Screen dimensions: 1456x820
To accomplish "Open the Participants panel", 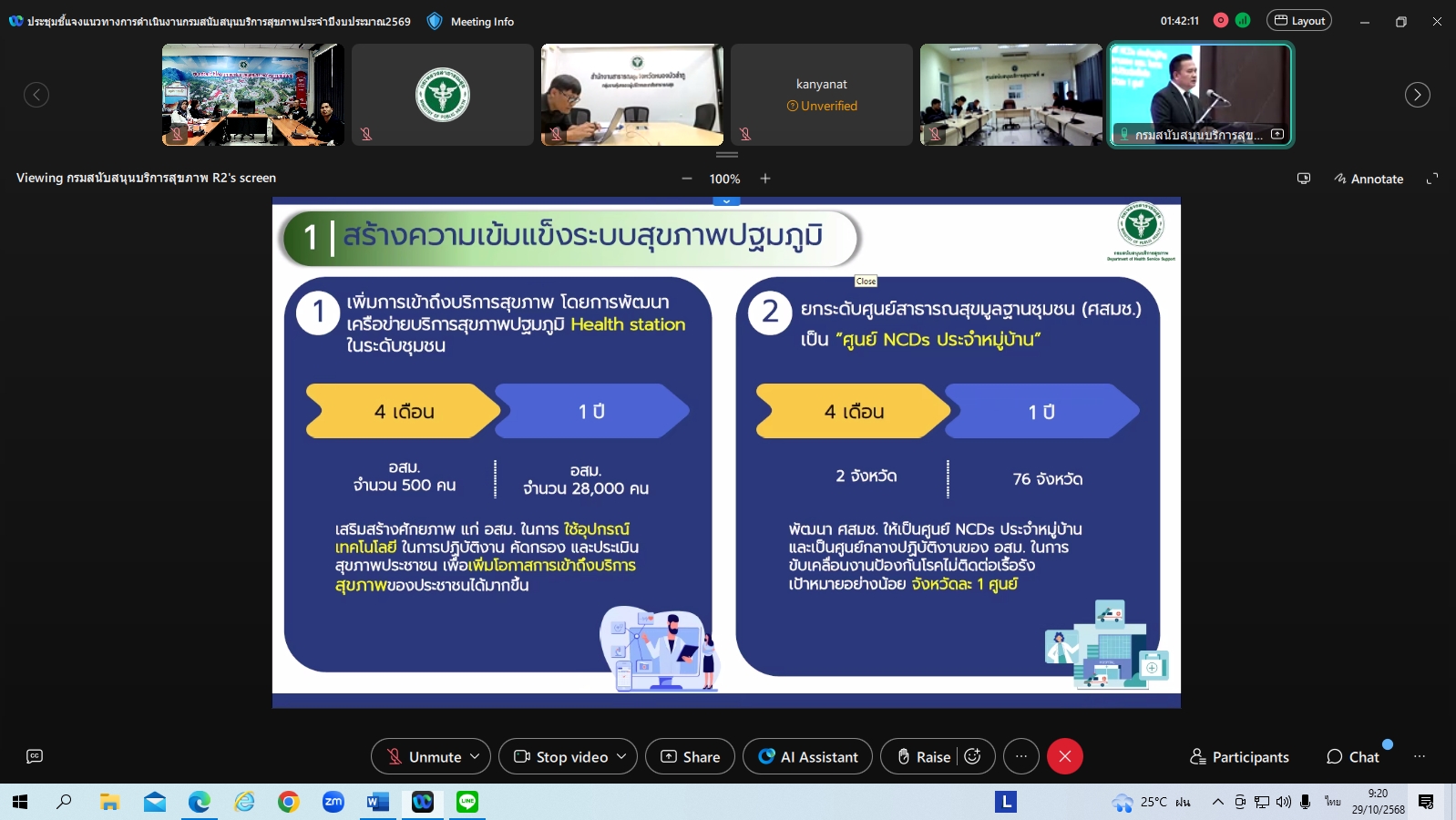I will point(1239,756).
